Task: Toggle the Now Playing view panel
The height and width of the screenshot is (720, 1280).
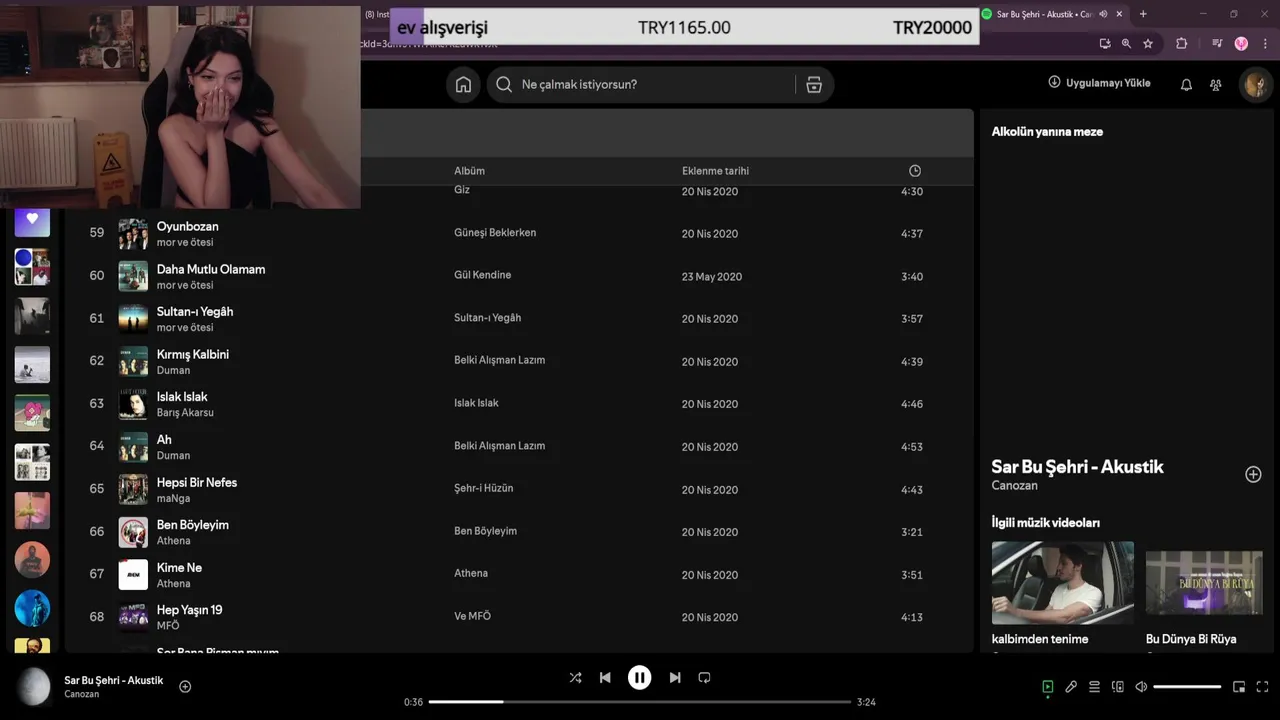Action: (x=1047, y=687)
